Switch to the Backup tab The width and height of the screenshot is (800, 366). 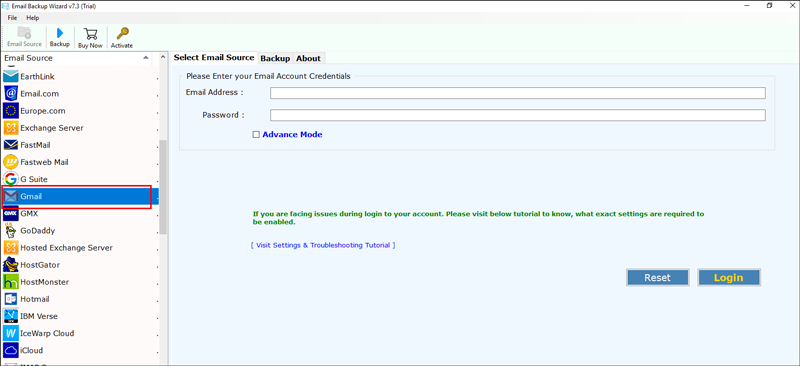click(275, 58)
